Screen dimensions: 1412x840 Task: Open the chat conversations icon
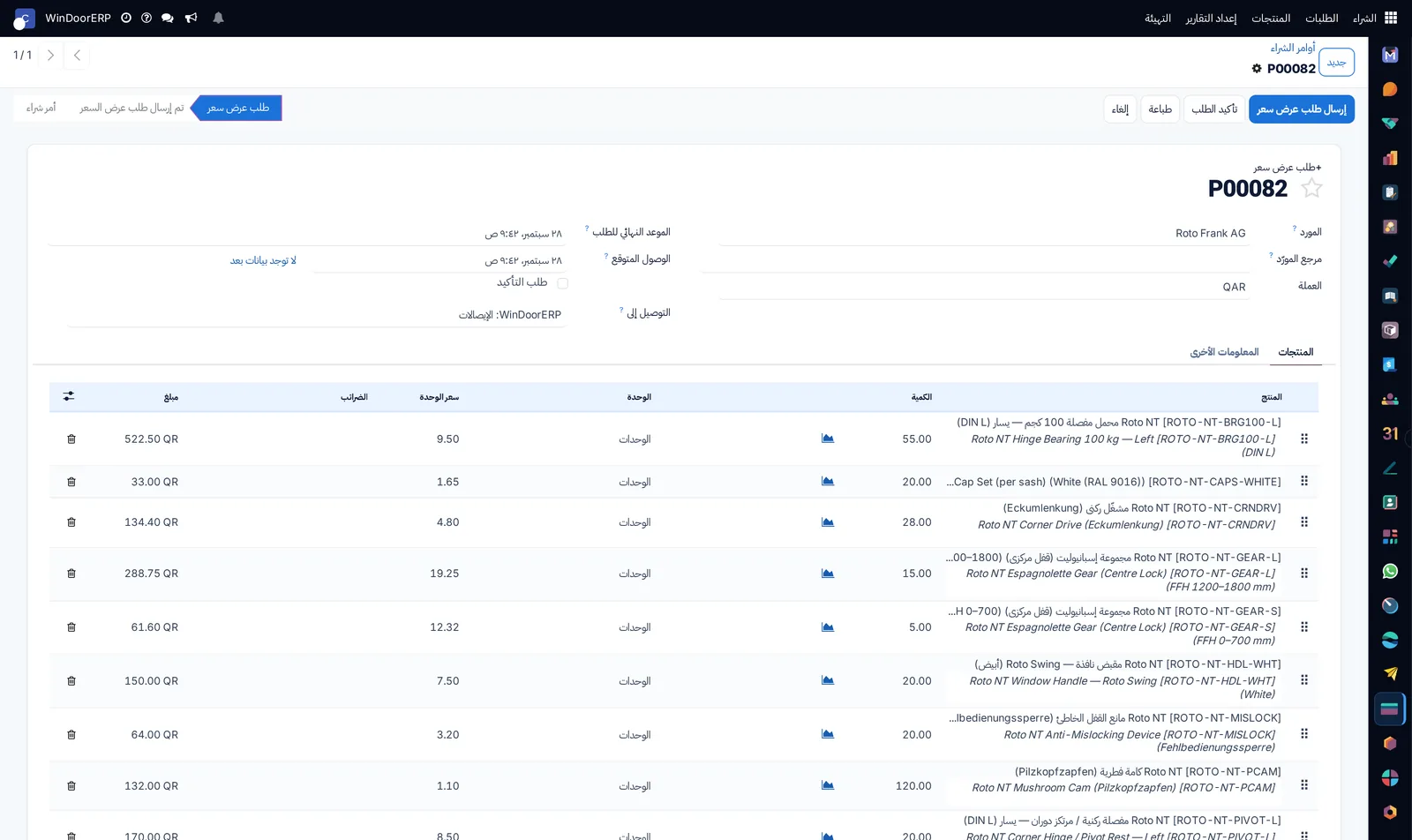[168, 18]
